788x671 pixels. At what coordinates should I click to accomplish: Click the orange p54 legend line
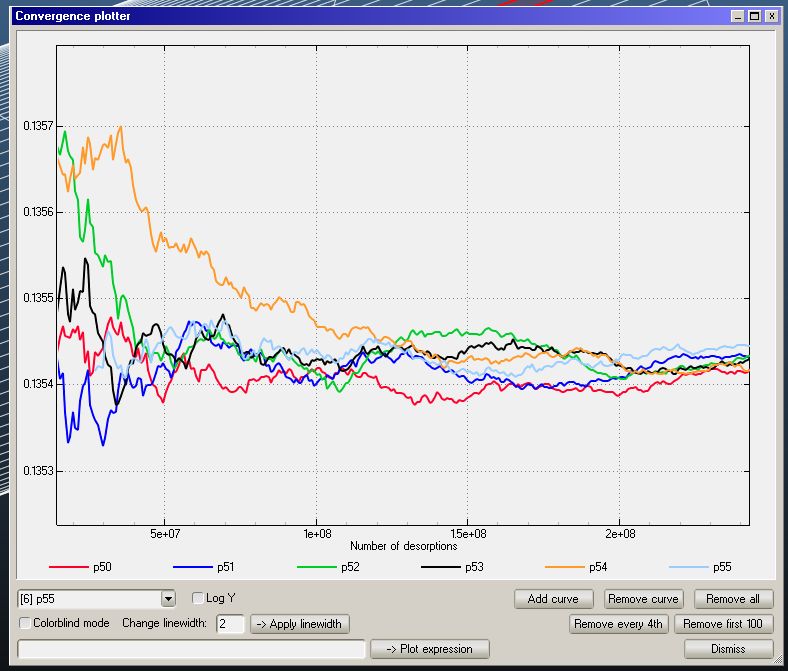pos(565,567)
